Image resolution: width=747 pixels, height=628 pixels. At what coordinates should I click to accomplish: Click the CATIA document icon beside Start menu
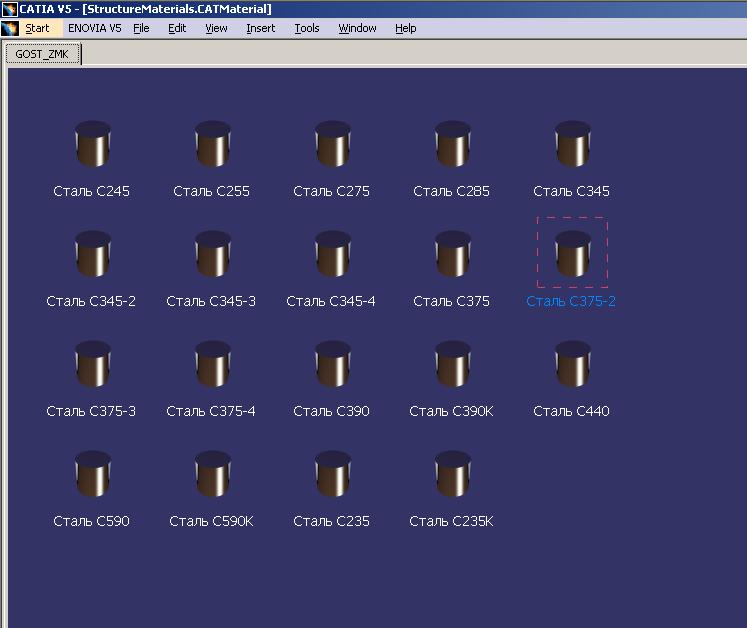pyautogui.click(x=10, y=29)
